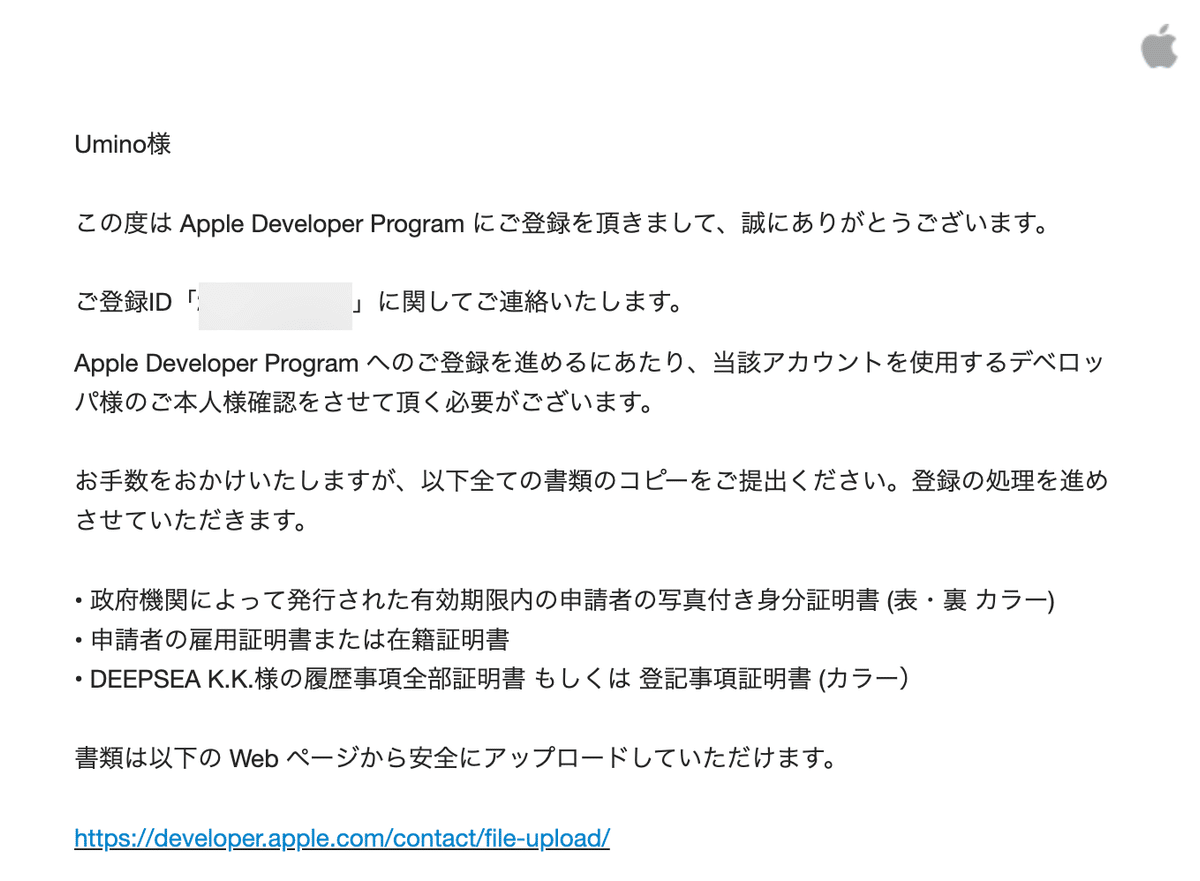This screenshot has width=1200, height=881.
Task: Click the line starting "Apple Developer Program へのご登録"
Action: pos(589,363)
